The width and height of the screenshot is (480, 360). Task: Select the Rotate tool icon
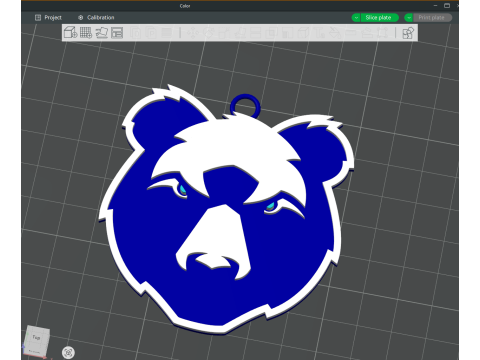208,33
